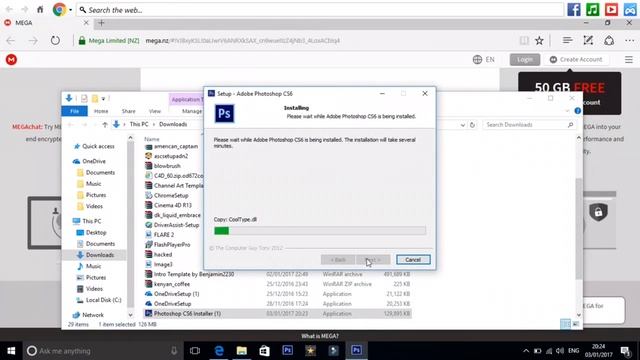Select the MEGA browser tab
Viewport: 640px width, 360px height.
[46, 23]
